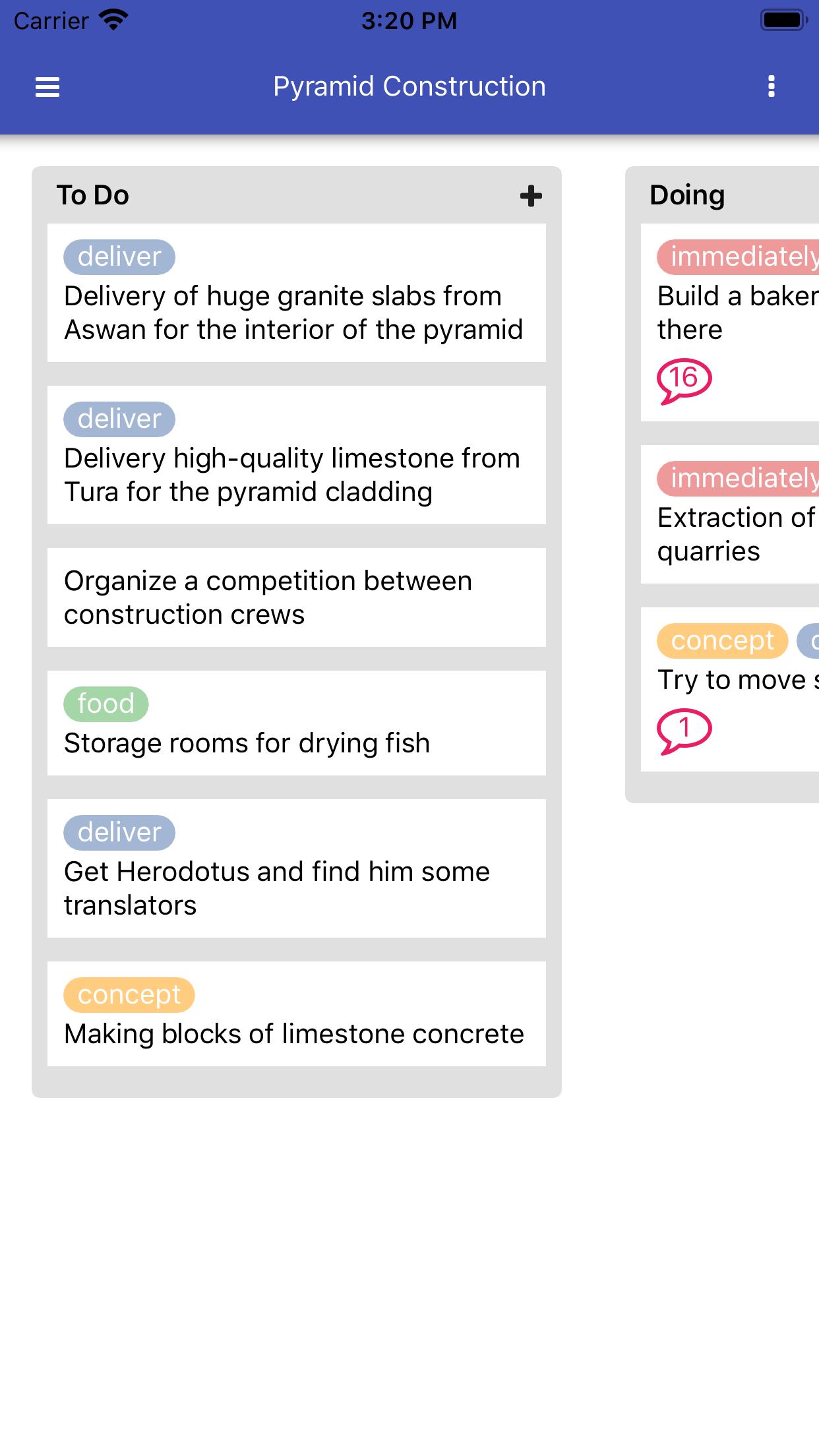Select the Doing column header
This screenshot has height=1456, width=819.
pos(687,195)
